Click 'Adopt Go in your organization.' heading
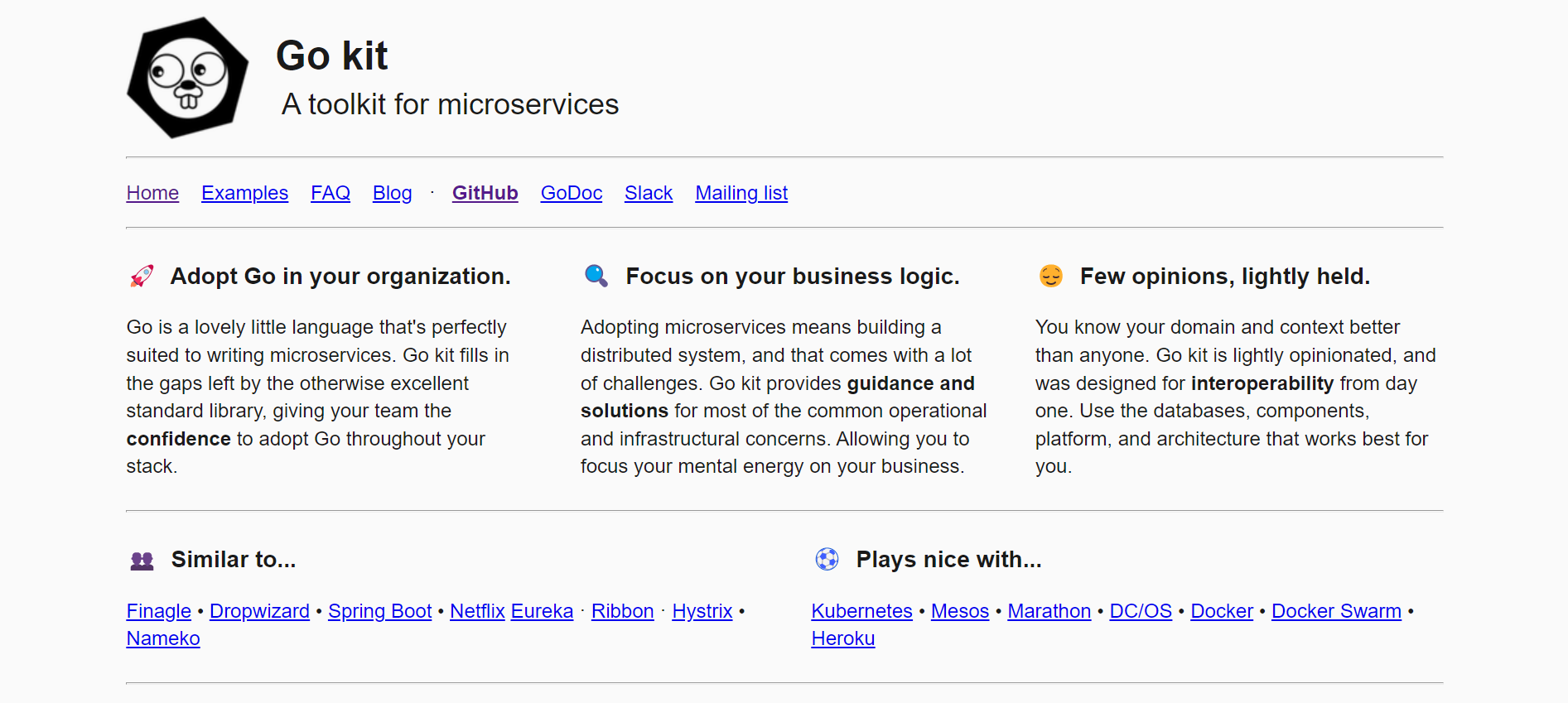 340,277
